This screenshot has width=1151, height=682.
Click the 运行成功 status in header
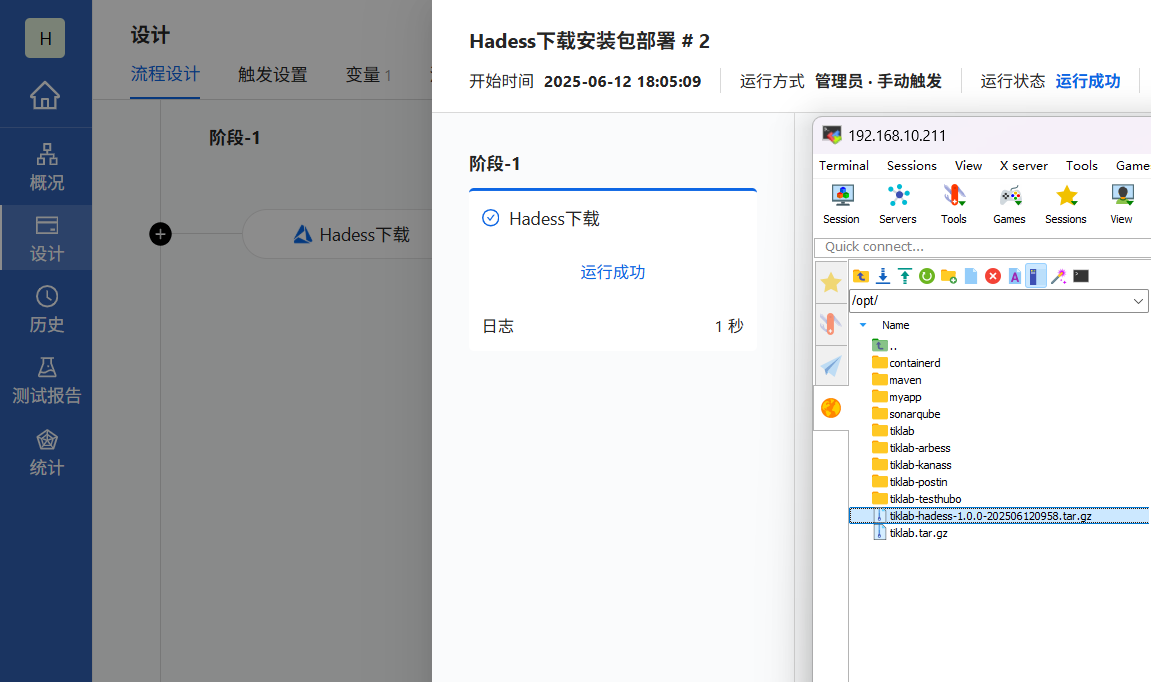(1088, 81)
